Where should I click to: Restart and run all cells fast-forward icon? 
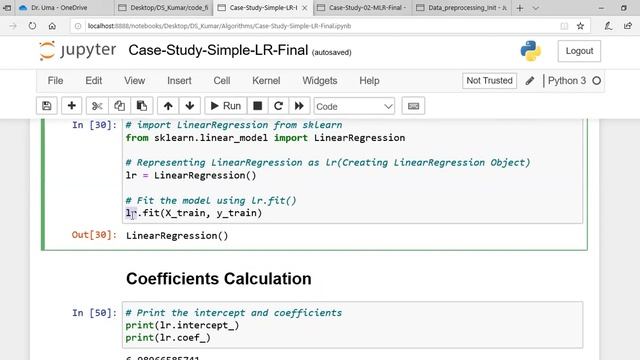[299, 106]
